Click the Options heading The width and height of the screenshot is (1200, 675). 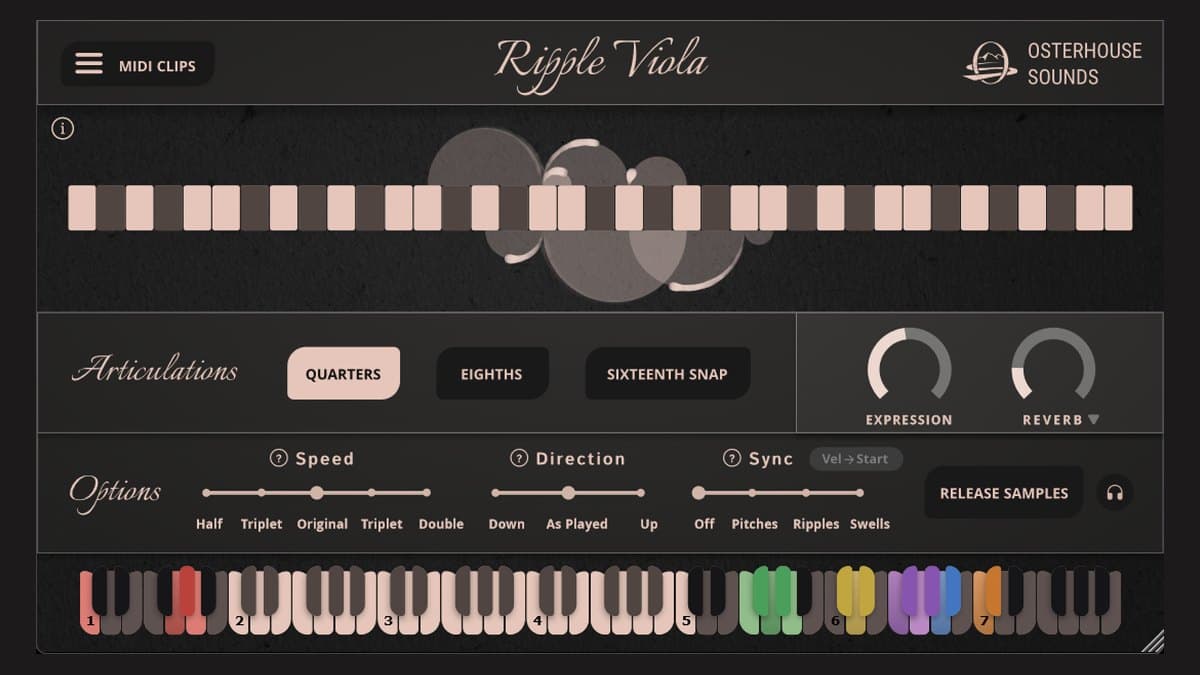(115, 491)
